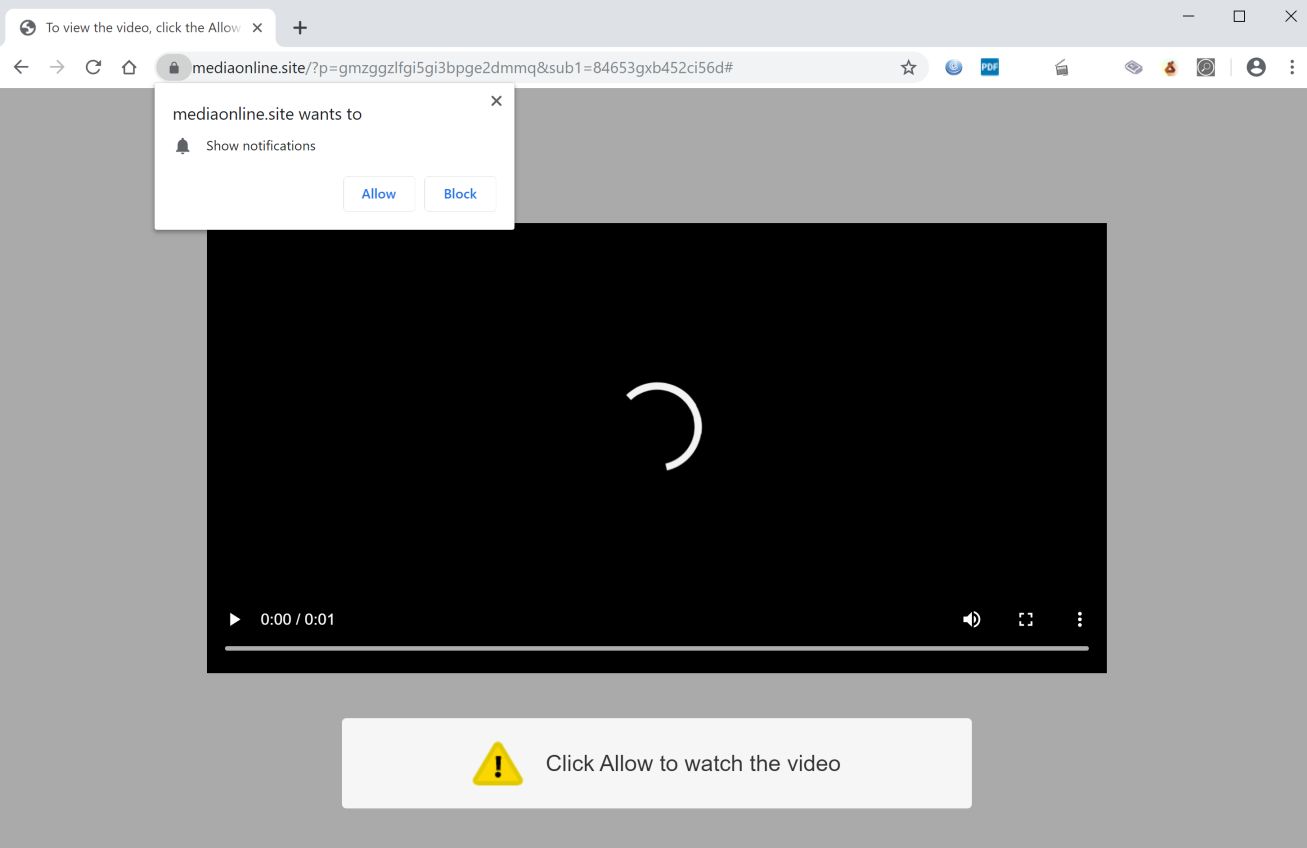The width and height of the screenshot is (1307, 848).
Task: Click the site security padlock icon
Action: point(174,67)
